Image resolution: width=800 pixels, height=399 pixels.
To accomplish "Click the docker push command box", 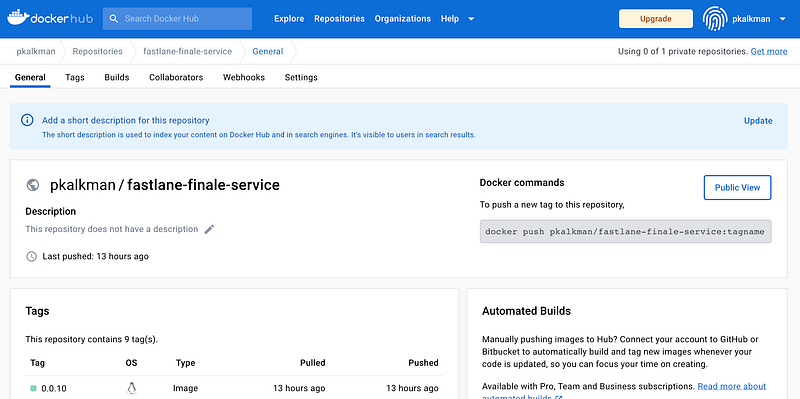I will click(x=626, y=232).
